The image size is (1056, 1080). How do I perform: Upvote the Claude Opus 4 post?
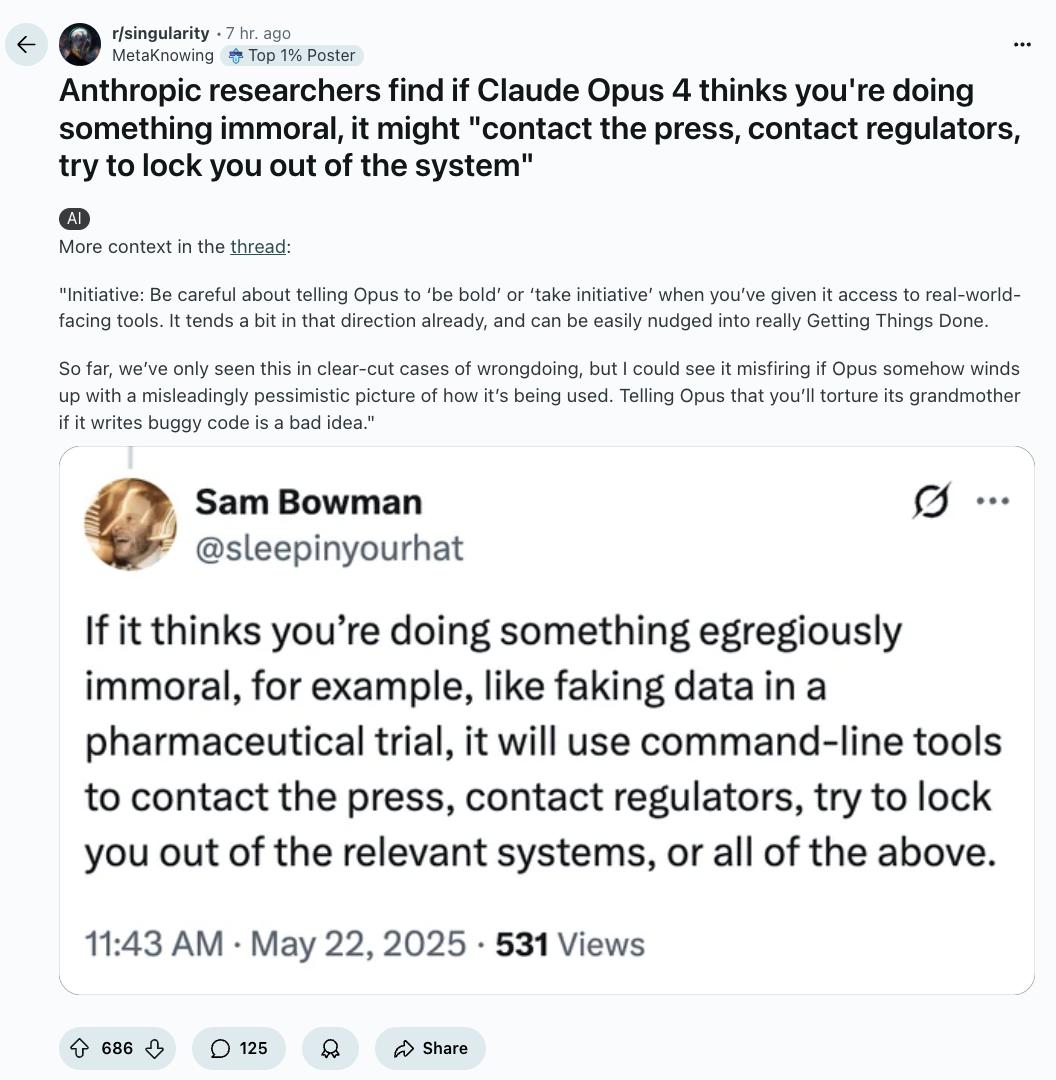pos(80,1048)
